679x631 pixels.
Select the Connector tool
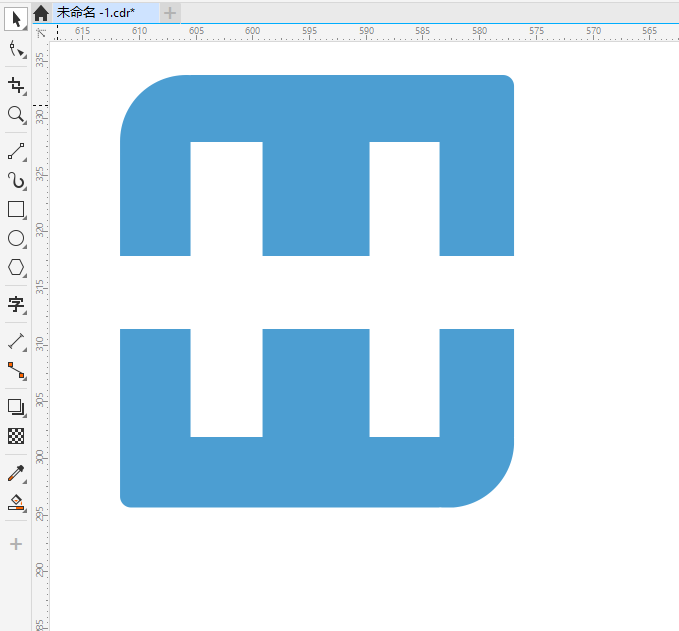tap(16, 371)
